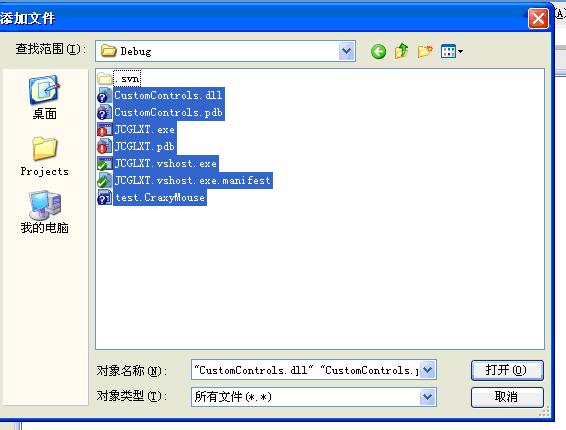The height and width of the screenshot is (430, 566).
Task: Expand the 对象名称 dropdown arrow
Action: point(428,370)
